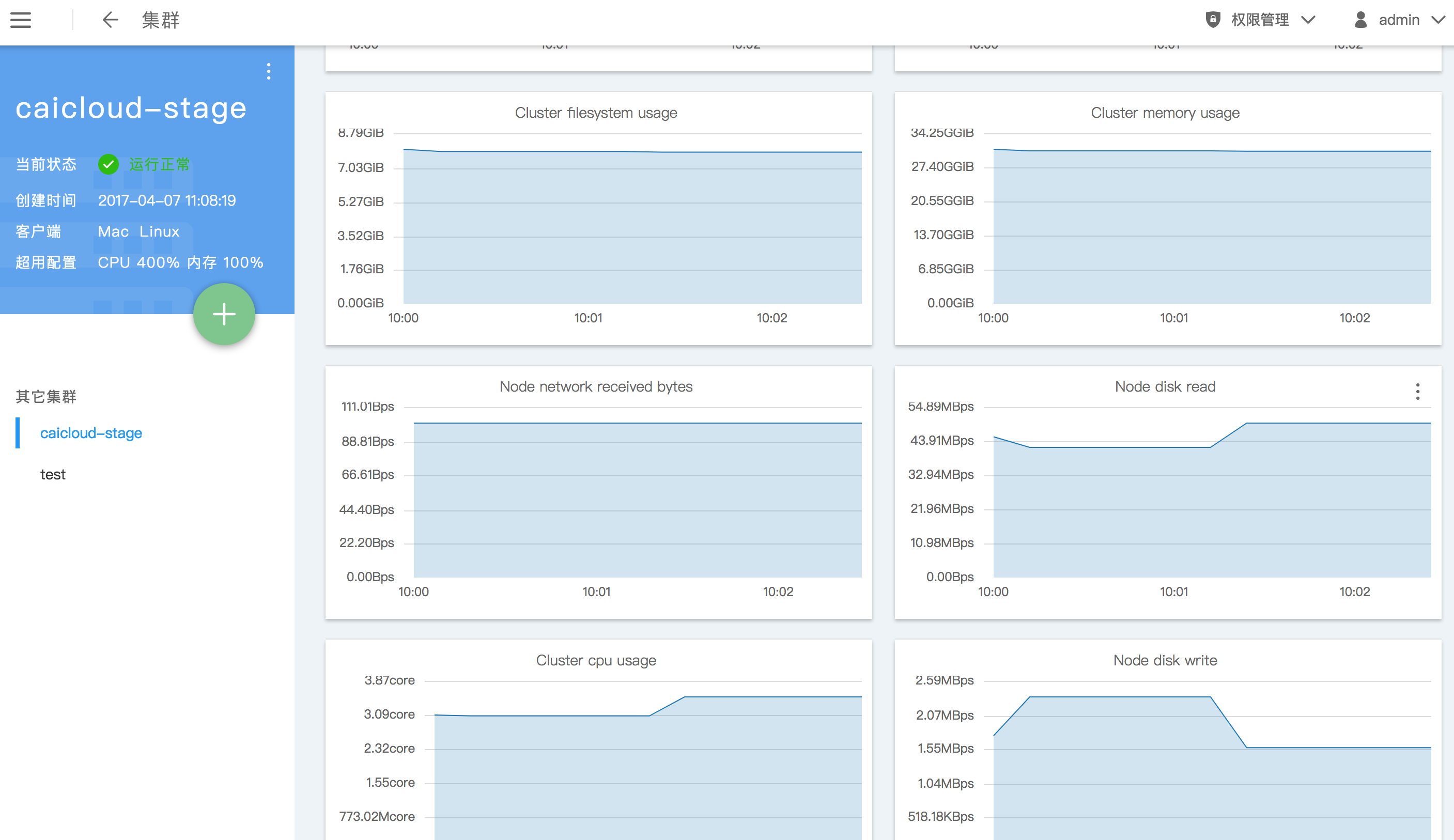Click the admin user avatar icon
Viewport: 1454px width, 840px height.
(x=1360, y=20)
